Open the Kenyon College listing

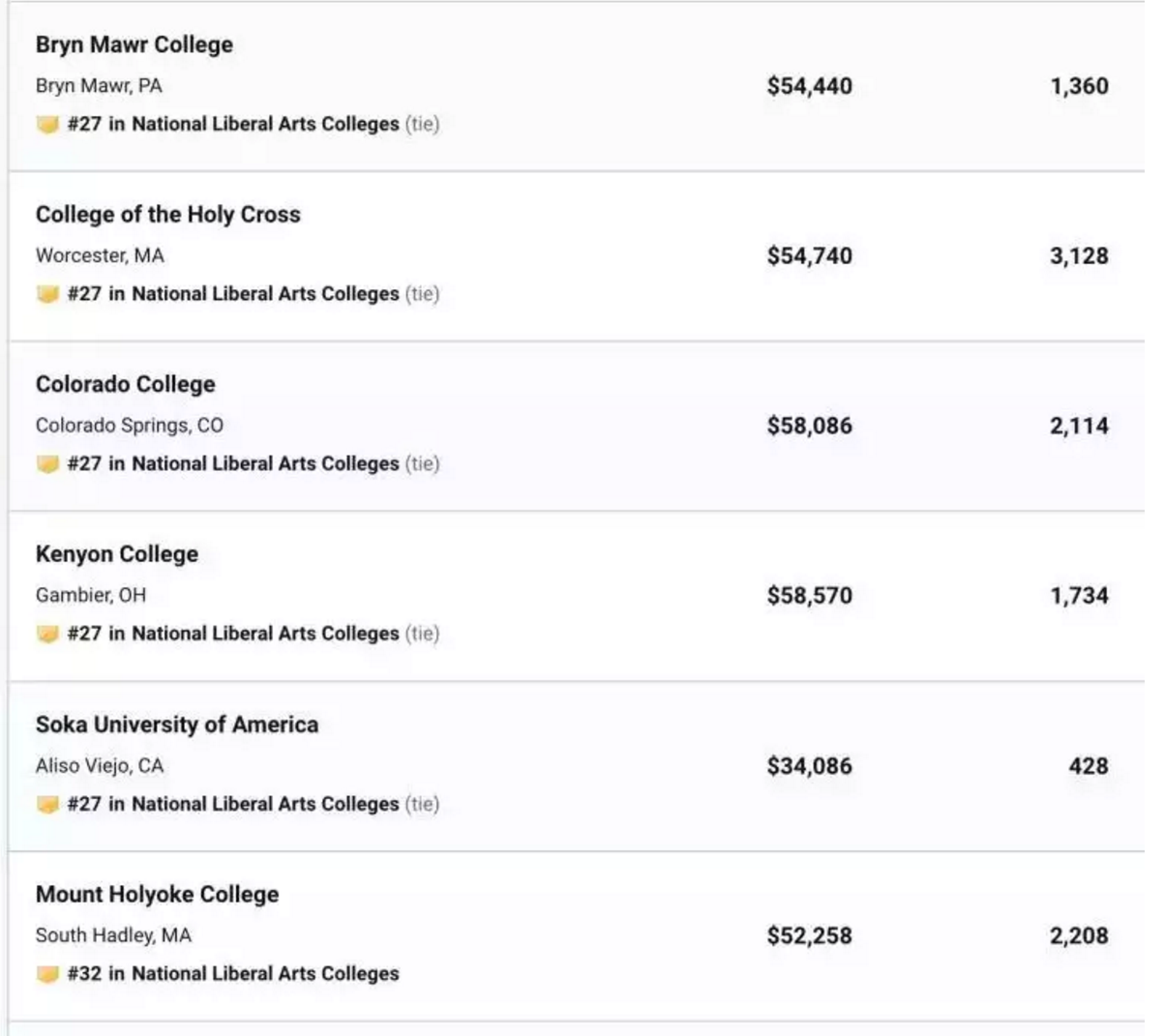116,554
